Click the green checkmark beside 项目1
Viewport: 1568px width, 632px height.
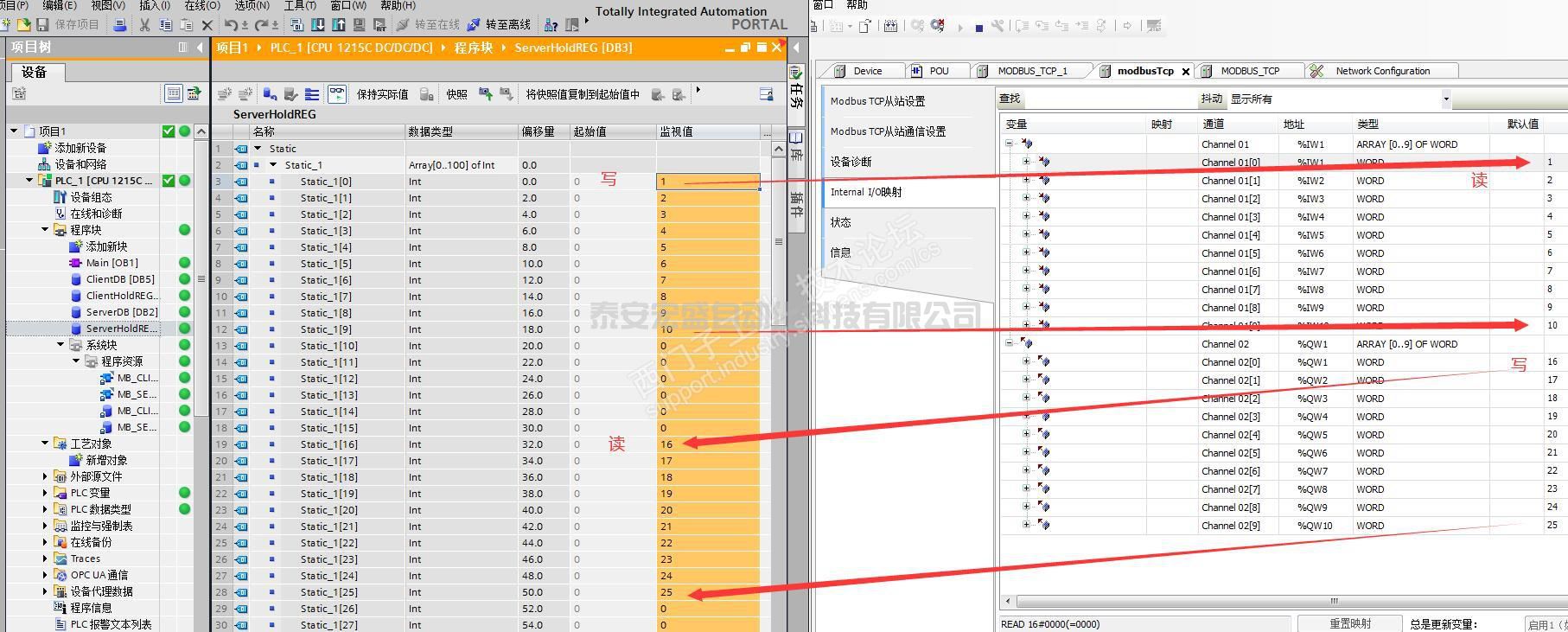point(169,131)
